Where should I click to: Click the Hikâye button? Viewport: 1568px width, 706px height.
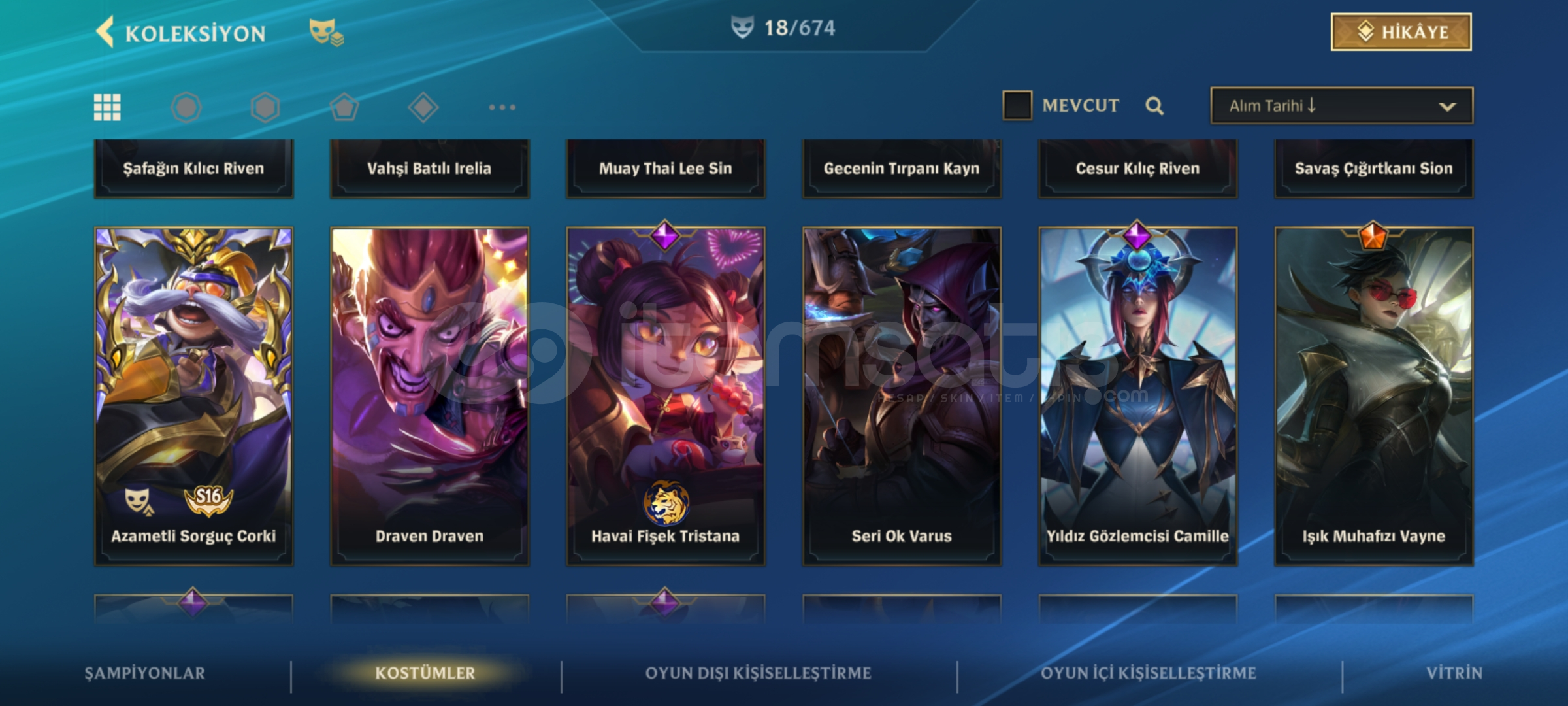click(x=1401, y=31)
